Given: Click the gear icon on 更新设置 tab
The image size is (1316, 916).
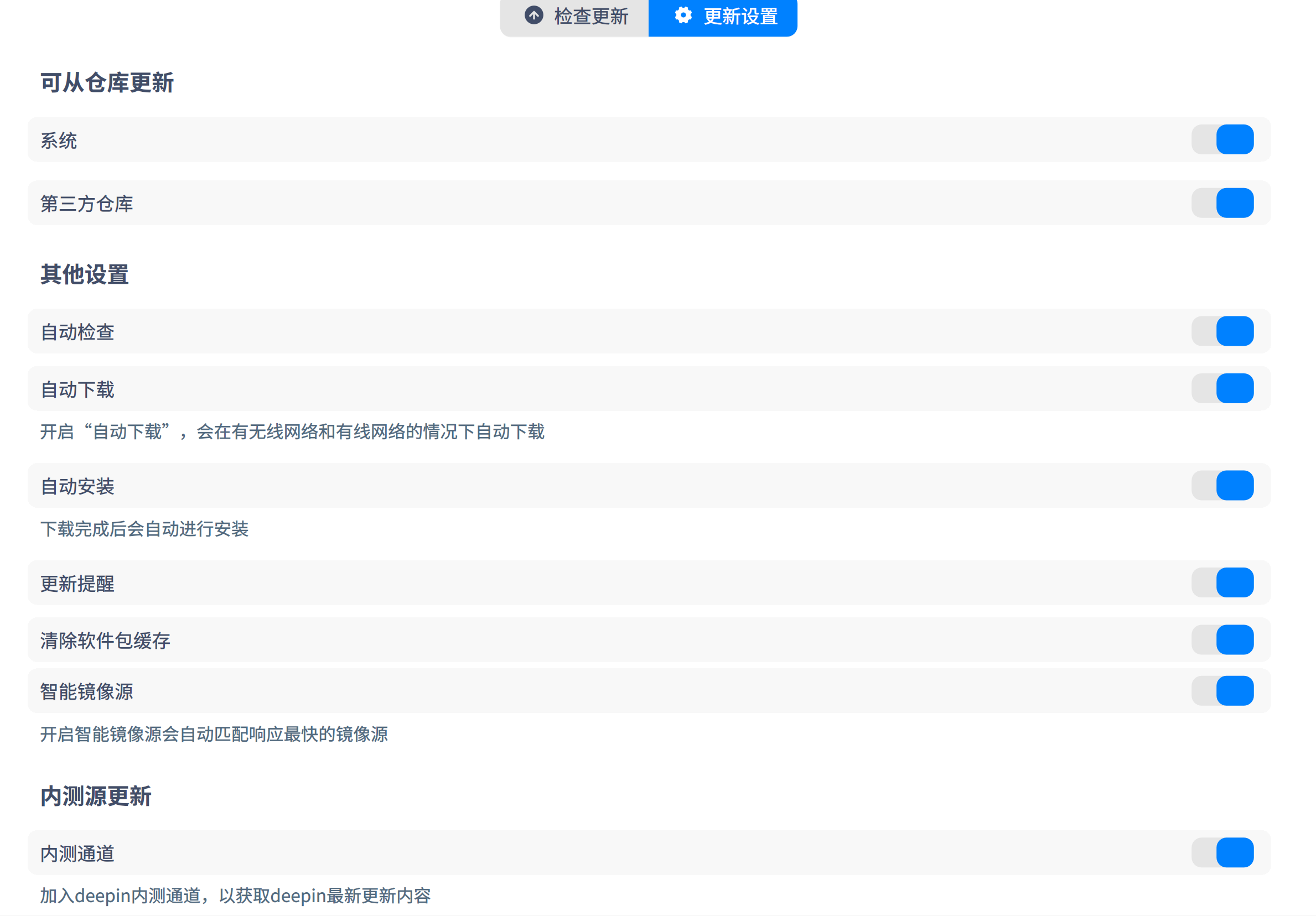Looking at the screenshot, I should pyautogui.click(x=683, y=16).
